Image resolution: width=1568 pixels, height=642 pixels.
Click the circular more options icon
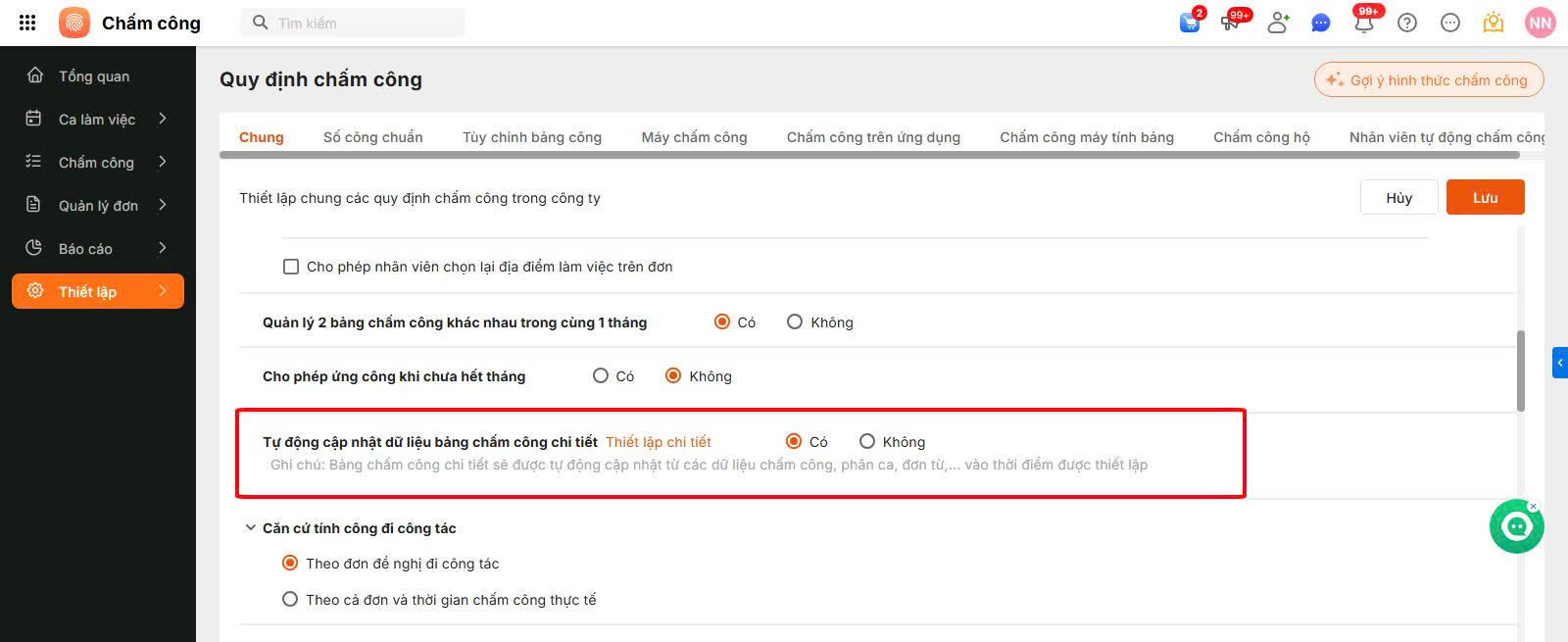pyautogui.click(x=1450, y=23)
